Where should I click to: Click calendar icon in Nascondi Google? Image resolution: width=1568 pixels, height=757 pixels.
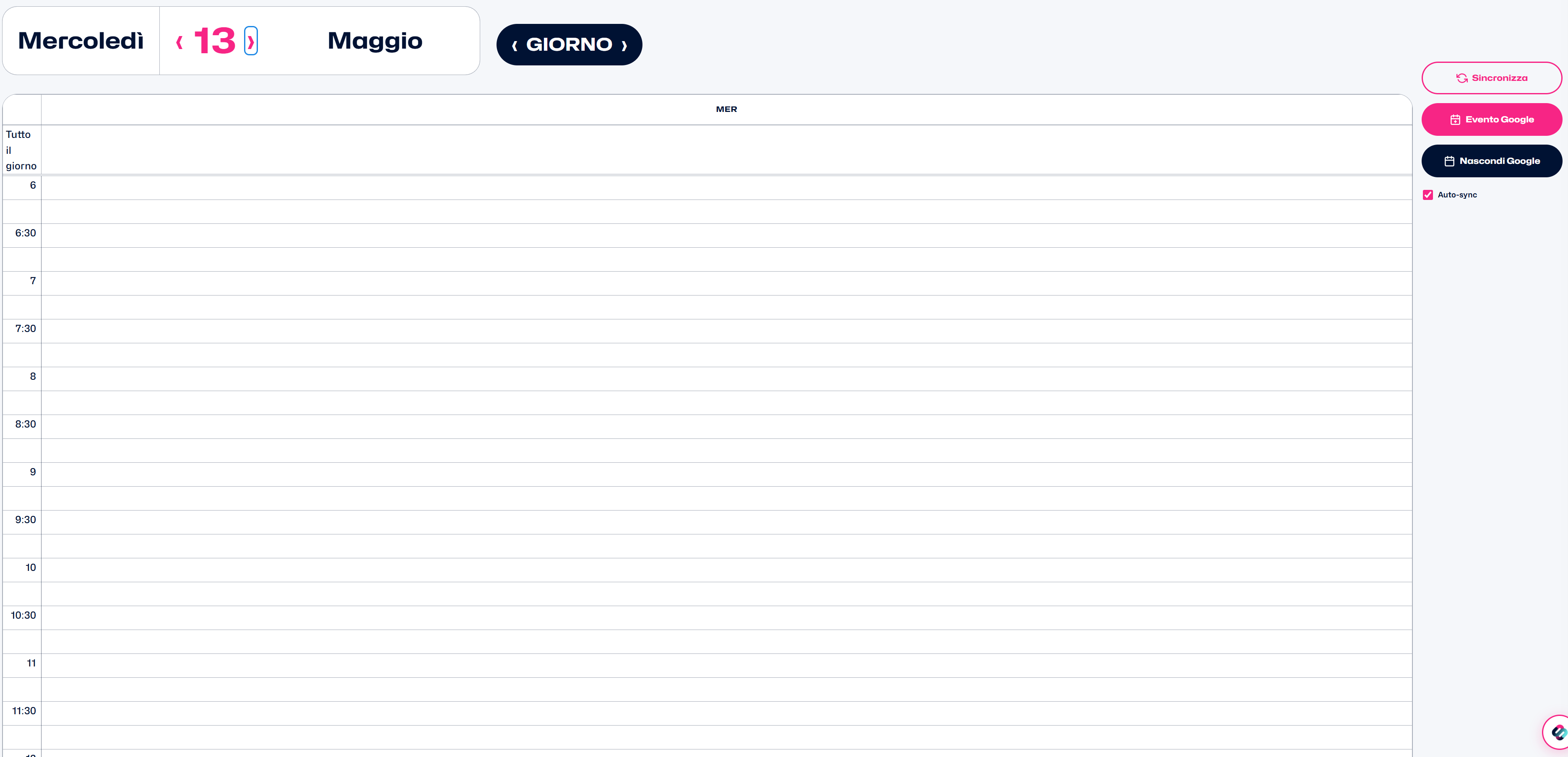pos(1449,161)
